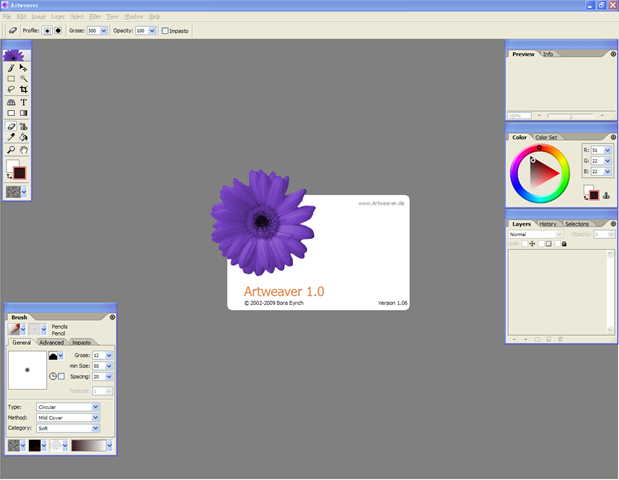Image resolution: width=619 pixels, height=480 pixels.
Task: Open the Preview panel options menu icon
Action: (613, 54)
